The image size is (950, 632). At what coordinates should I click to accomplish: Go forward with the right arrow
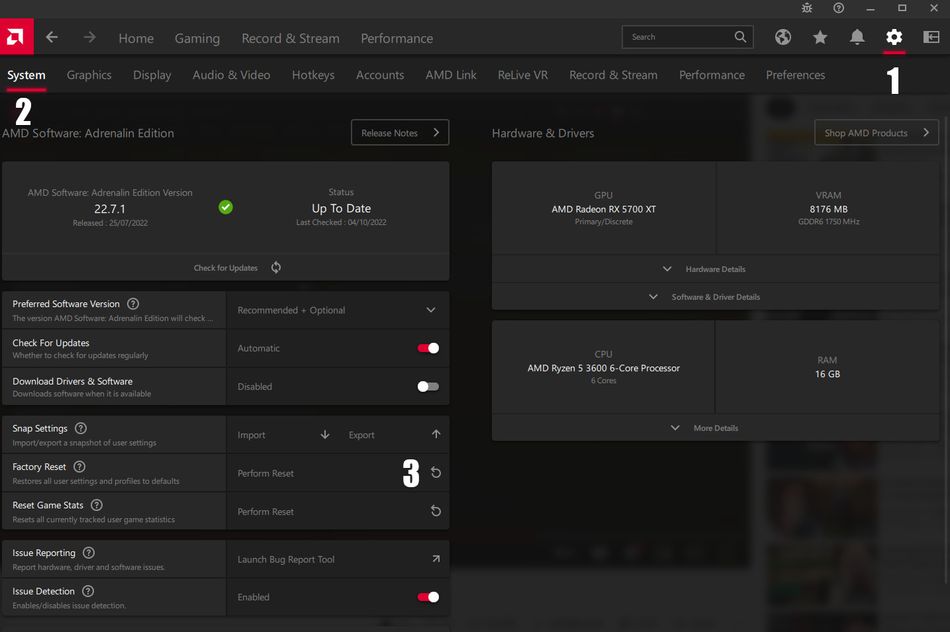point(90,38)
